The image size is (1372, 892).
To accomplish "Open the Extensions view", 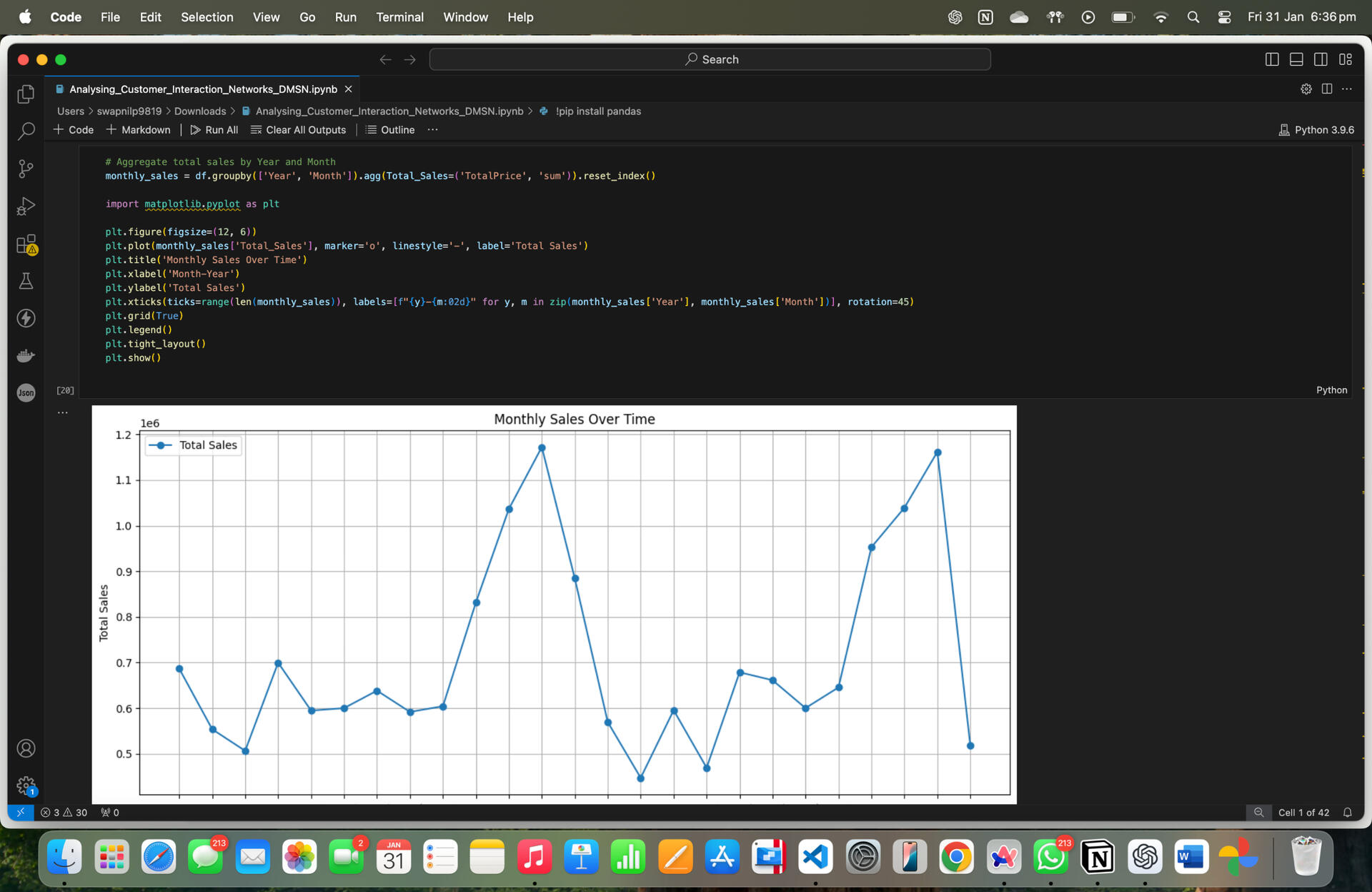I will coord(26,244).
